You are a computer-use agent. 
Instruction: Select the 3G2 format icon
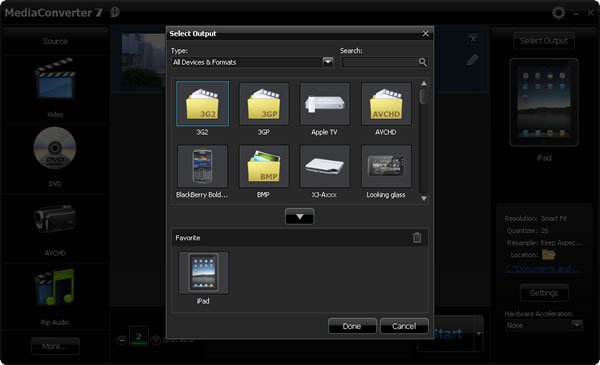click(x=202, y=103)
